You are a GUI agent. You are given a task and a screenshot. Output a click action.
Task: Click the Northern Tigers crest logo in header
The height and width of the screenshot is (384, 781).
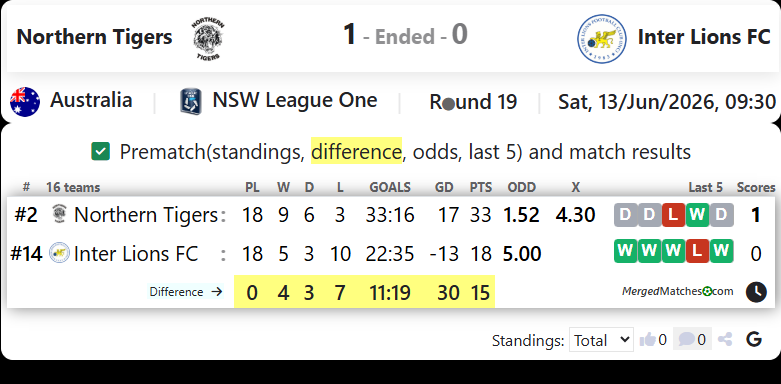tap(208, 39)
